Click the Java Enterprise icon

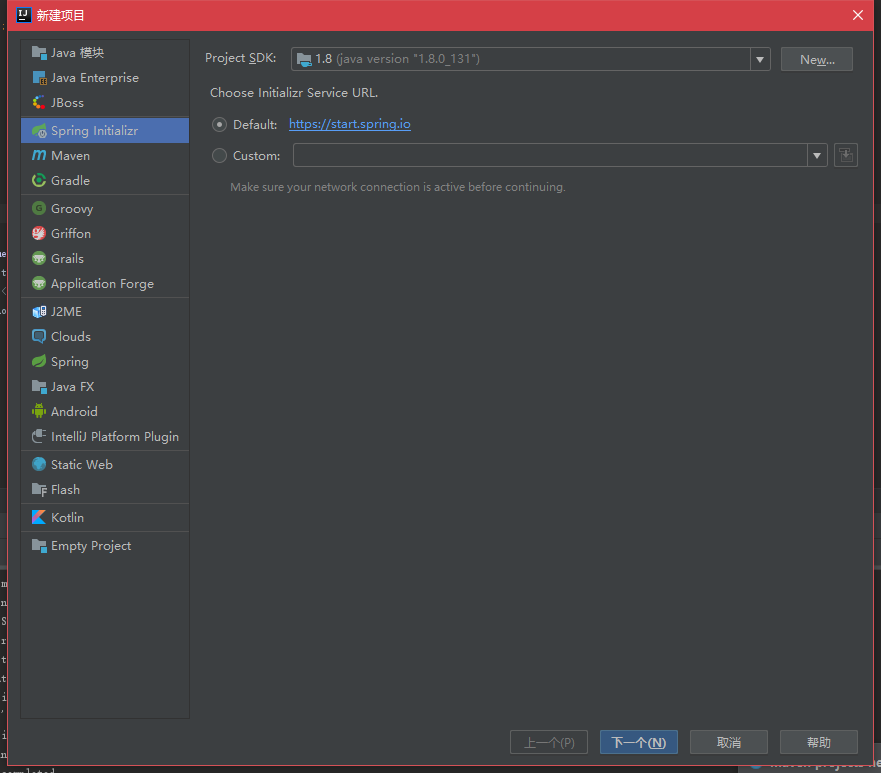tap(39, 78)
